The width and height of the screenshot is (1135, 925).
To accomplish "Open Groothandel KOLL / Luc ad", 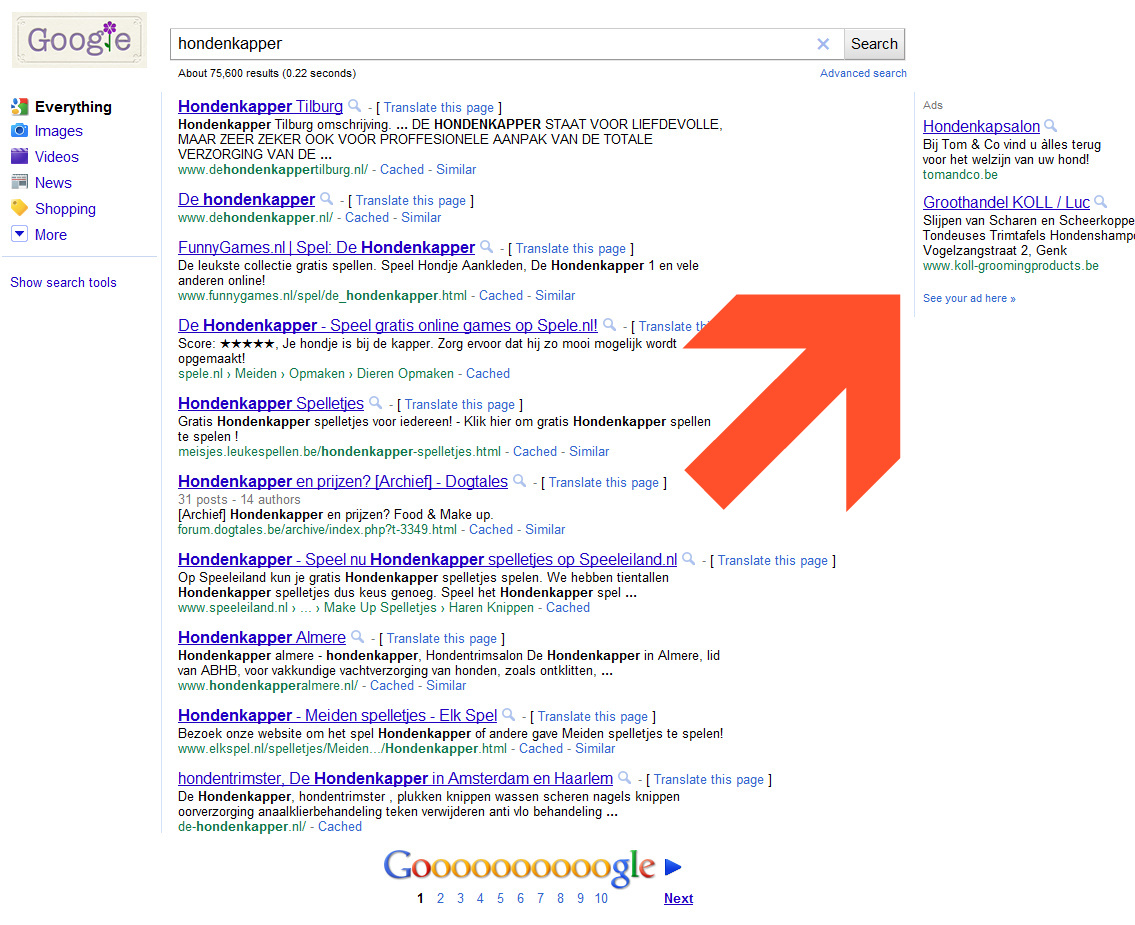I will click(x=1006, y=203).
